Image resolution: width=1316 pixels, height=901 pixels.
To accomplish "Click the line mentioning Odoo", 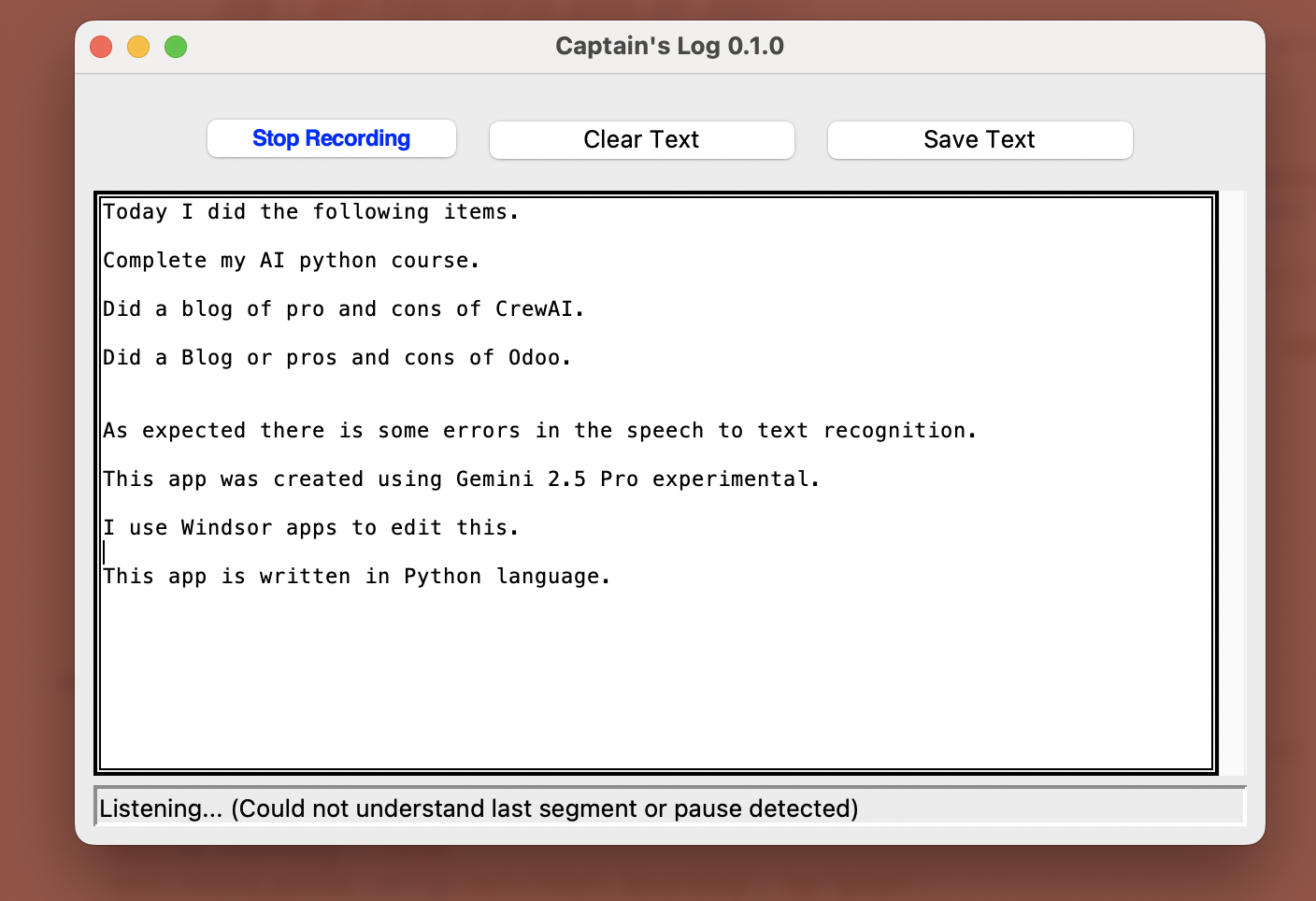I will pos(337,358).
